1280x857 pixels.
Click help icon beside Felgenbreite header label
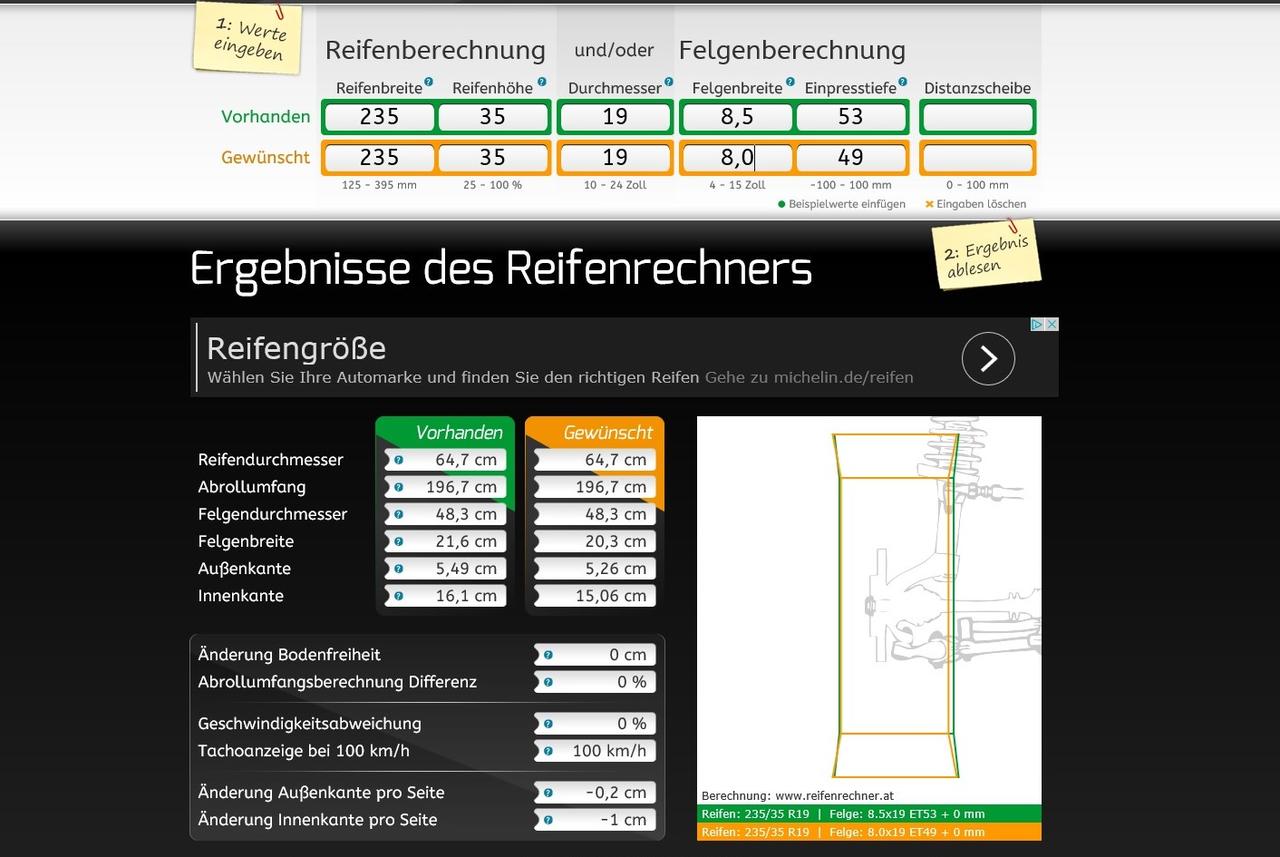pyautogui.click(x=789, y=82)
